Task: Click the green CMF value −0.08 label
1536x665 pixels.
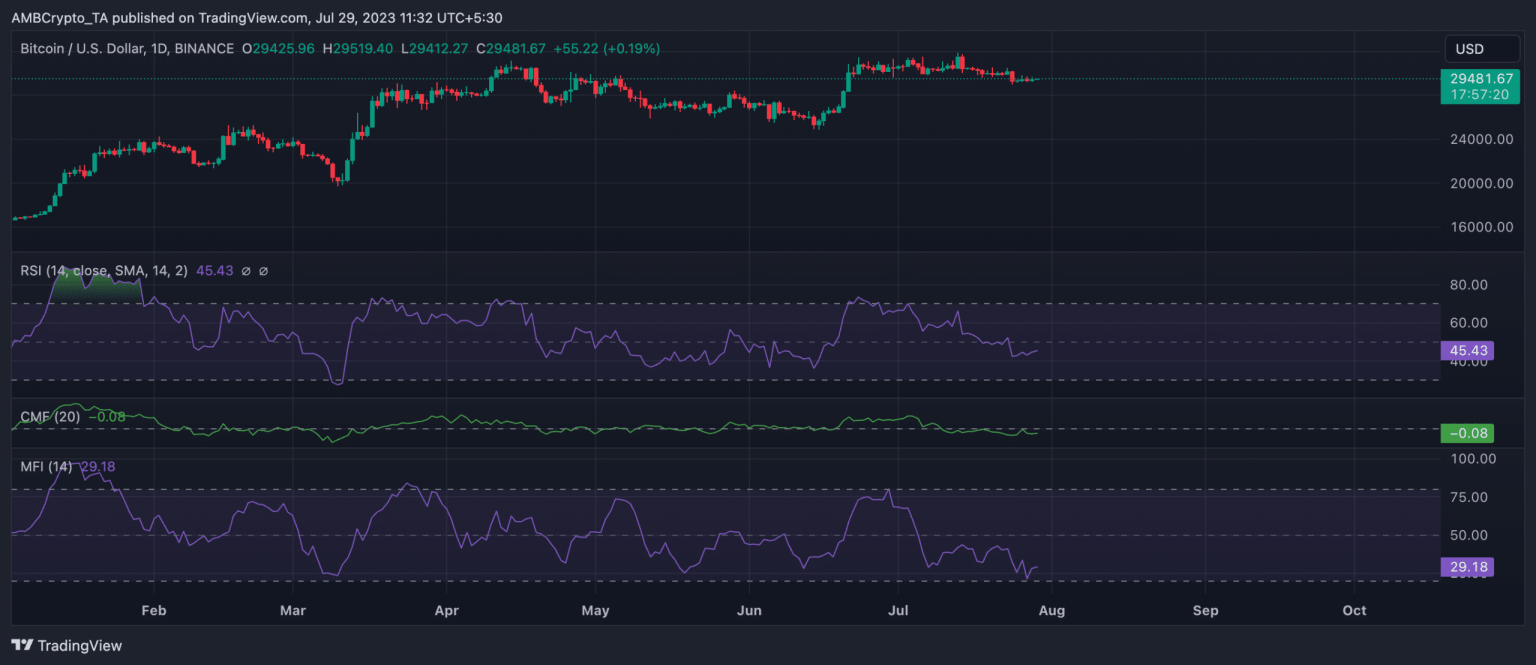Action: click(x=1467, y=433)
